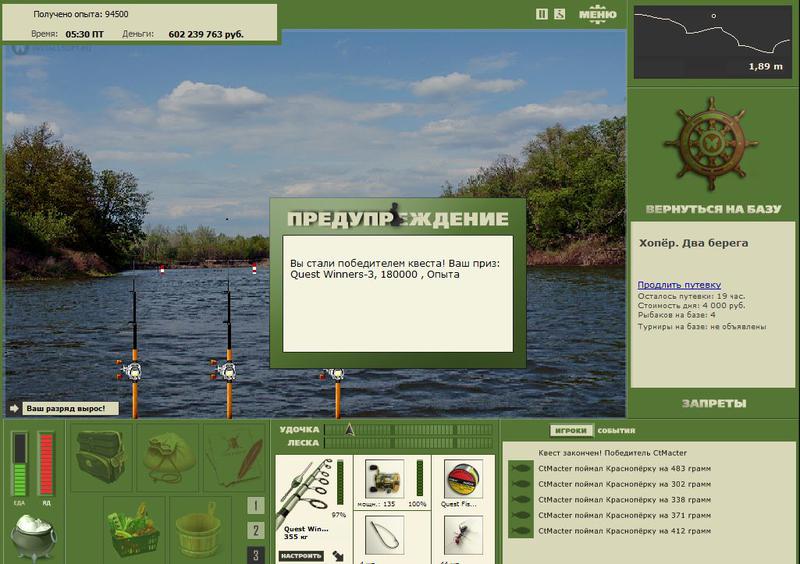The height and width of the screenshot is (564, 800).
Task: Click the Получено опыта: 94500 text
Action: tap(81, 14)
